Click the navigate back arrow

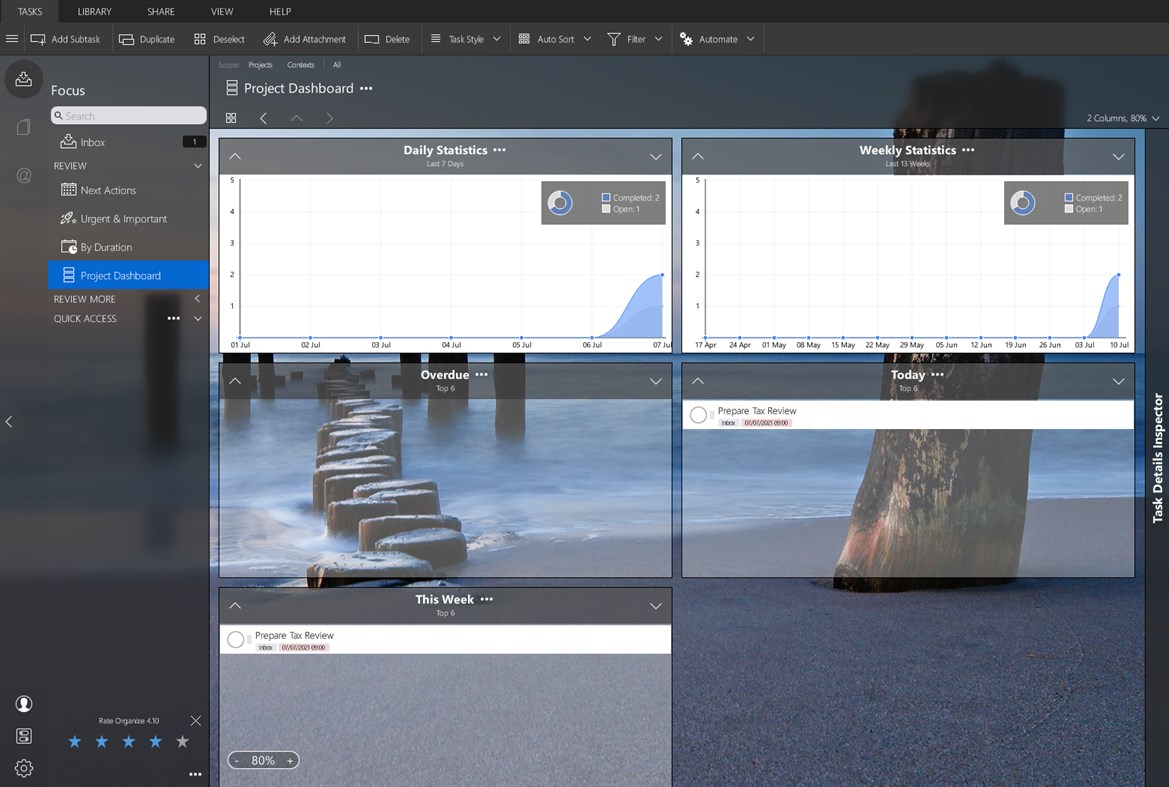tap(263, 118)
